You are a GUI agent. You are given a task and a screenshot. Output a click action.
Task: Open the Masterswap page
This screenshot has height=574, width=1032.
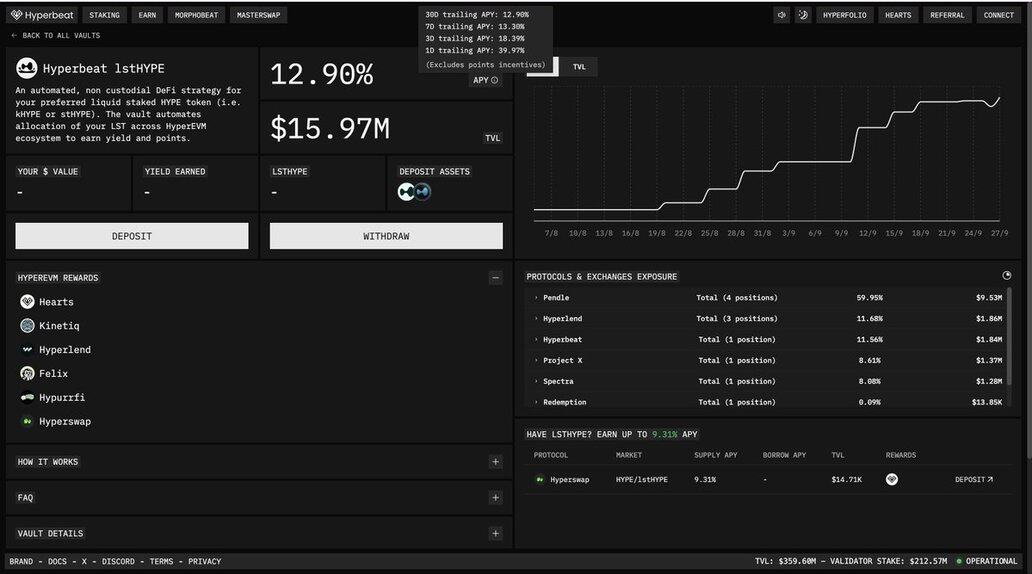coord(259,15)
